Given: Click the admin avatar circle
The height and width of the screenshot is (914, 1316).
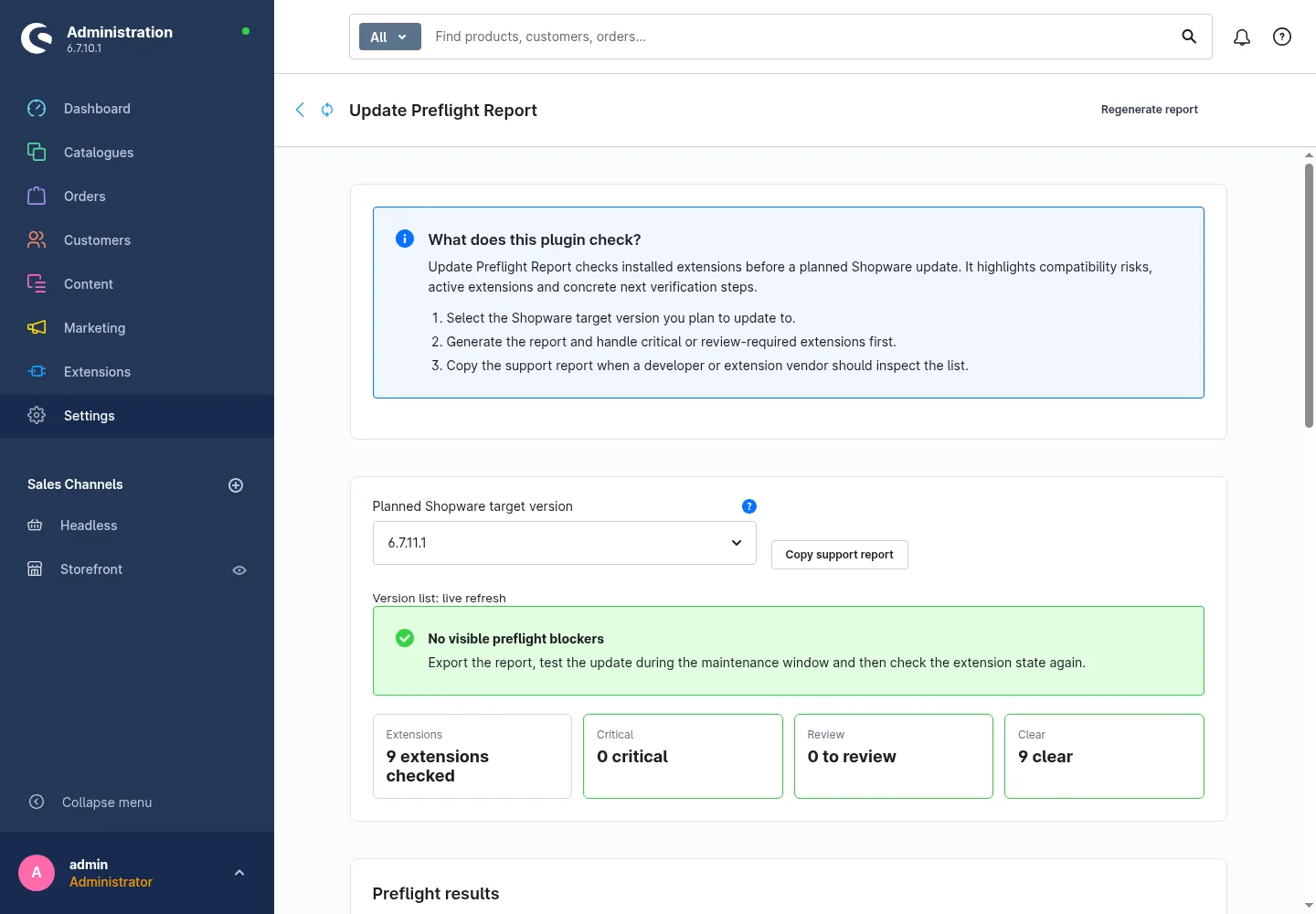Looking at the screenshot, I should tap(37, 873).
